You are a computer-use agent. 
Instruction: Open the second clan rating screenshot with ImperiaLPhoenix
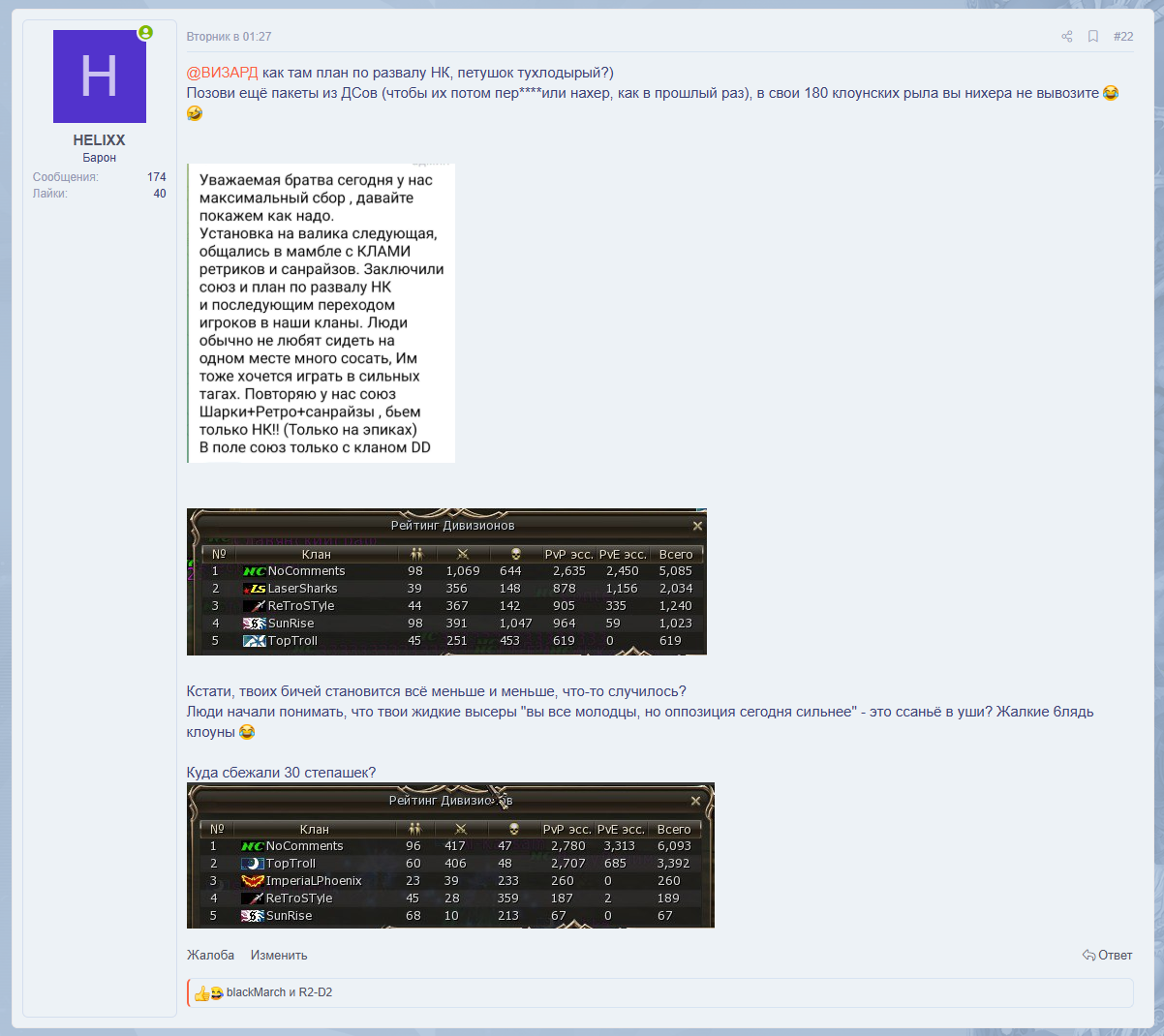click(x=450, y=856)
